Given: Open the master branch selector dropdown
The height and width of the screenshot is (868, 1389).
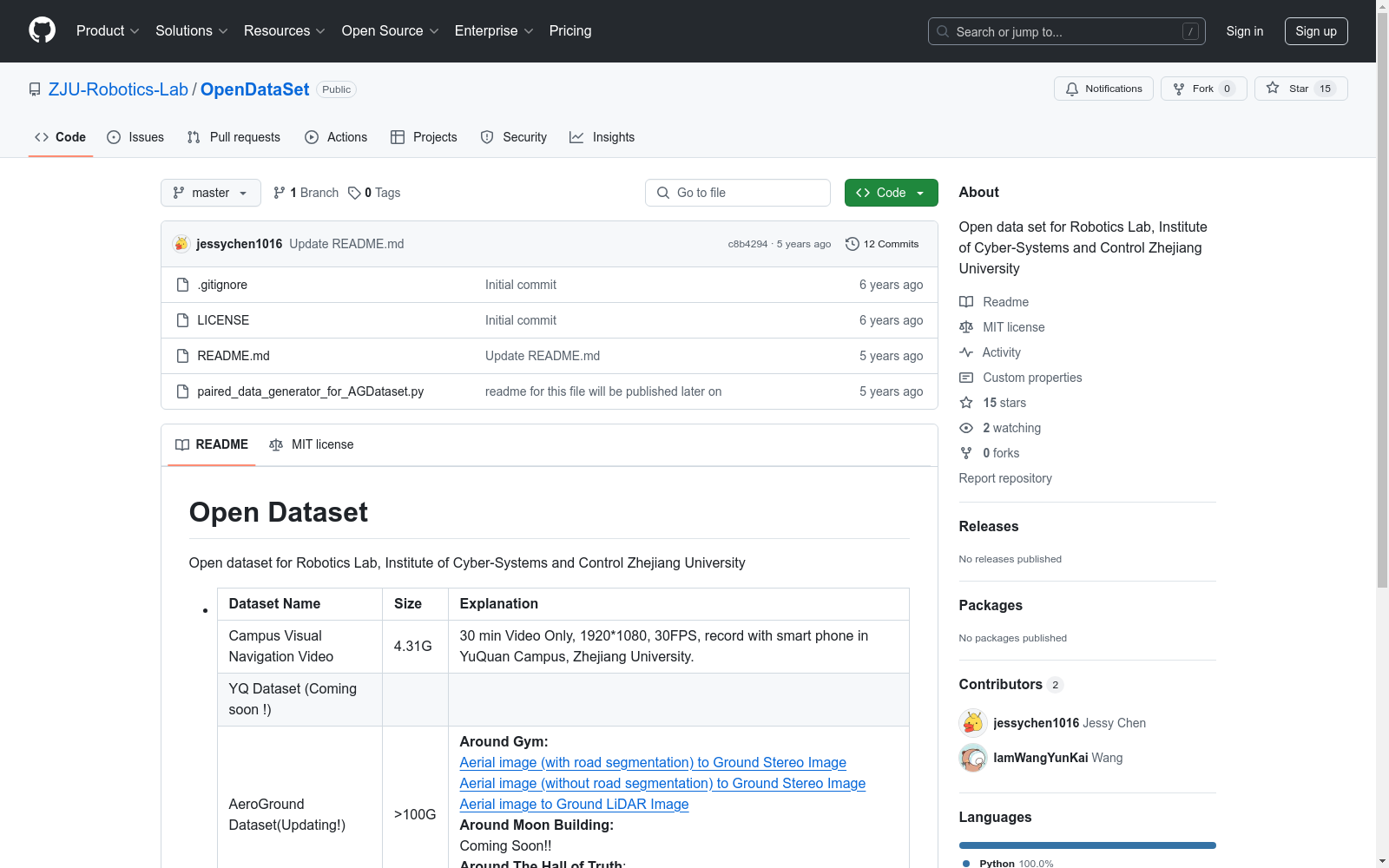Looking at the screenshot, I should 211,193.
